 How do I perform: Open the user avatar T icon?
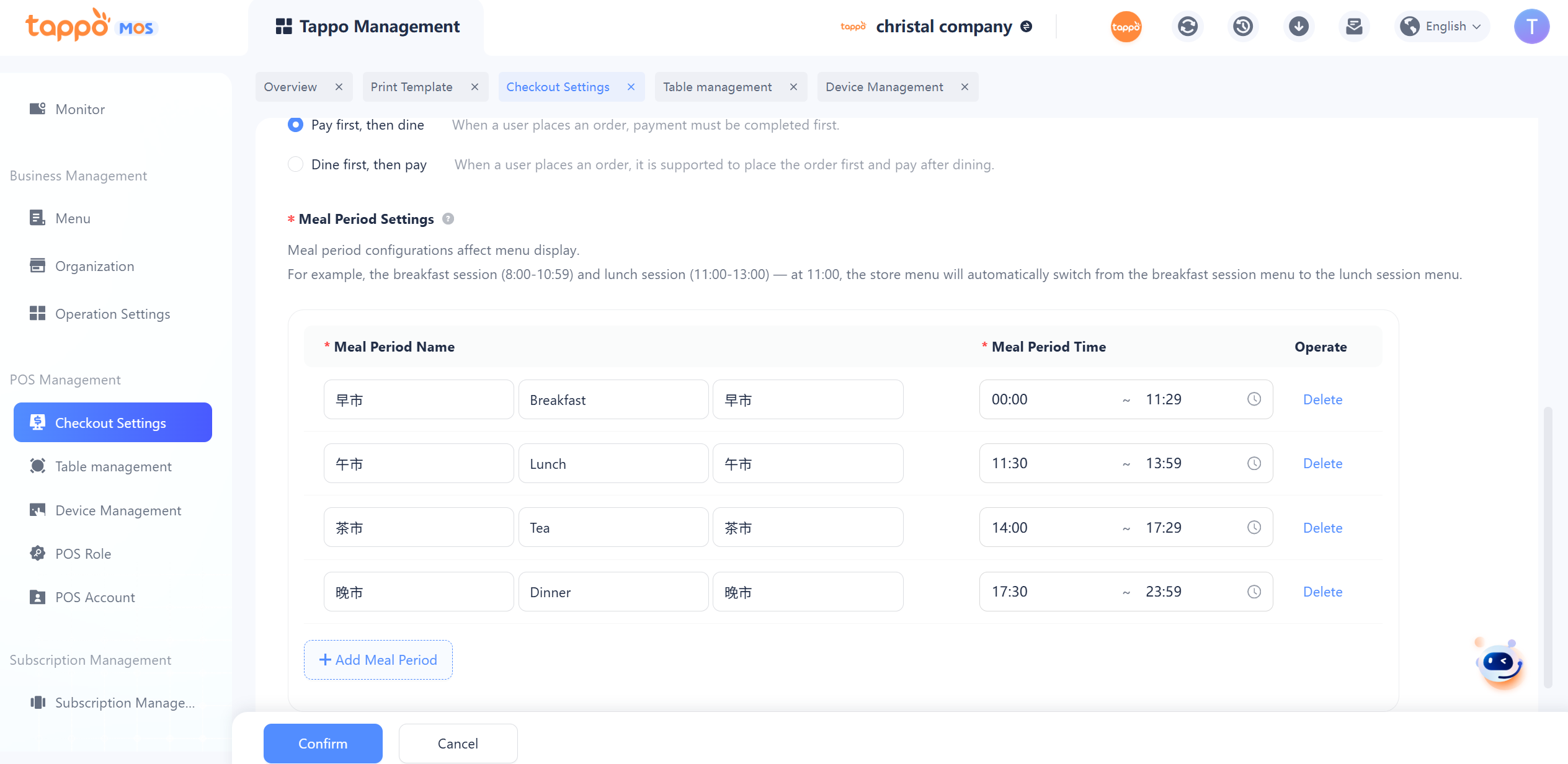[x=1531, y=27]
